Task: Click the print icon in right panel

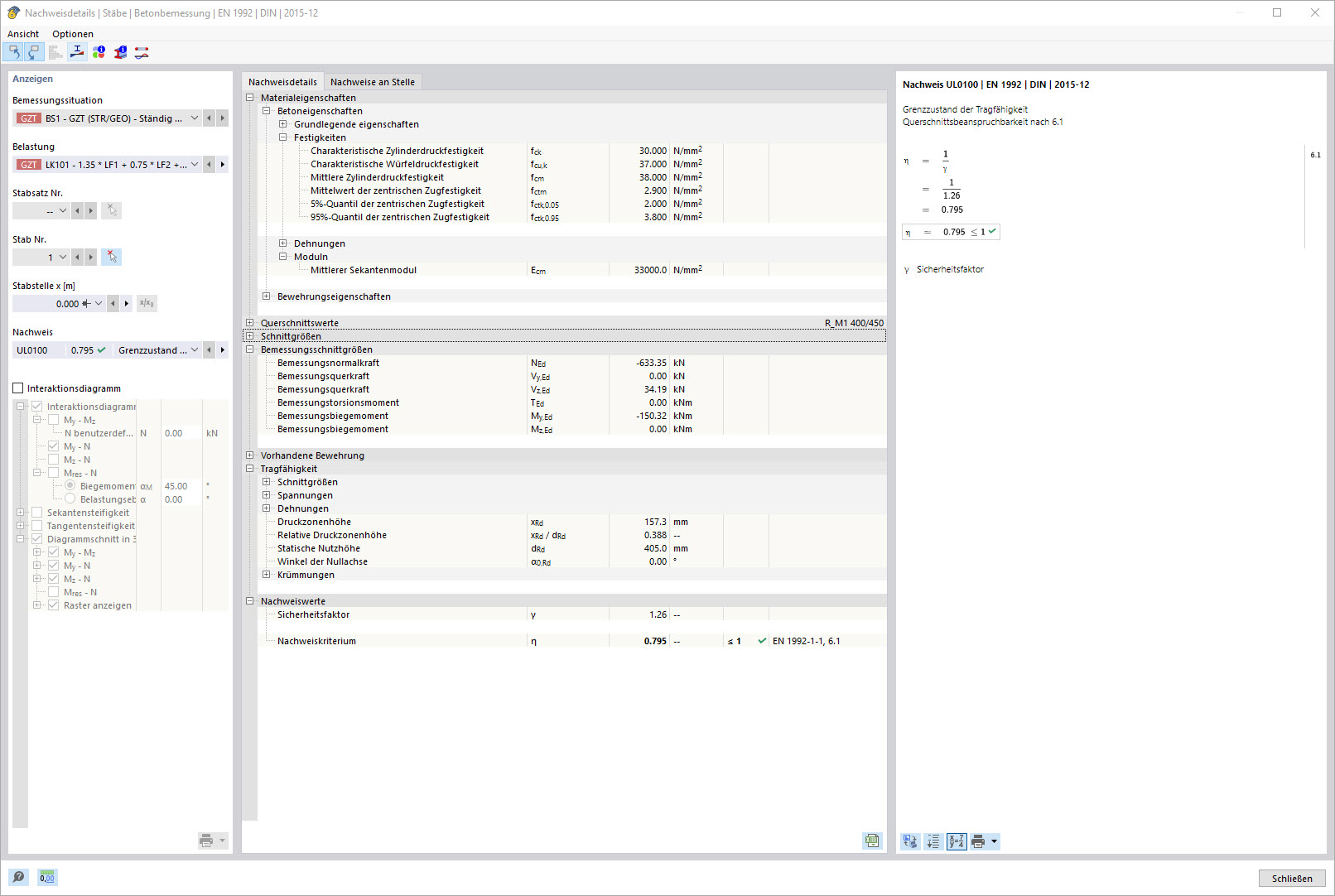Action: [978, 841]
